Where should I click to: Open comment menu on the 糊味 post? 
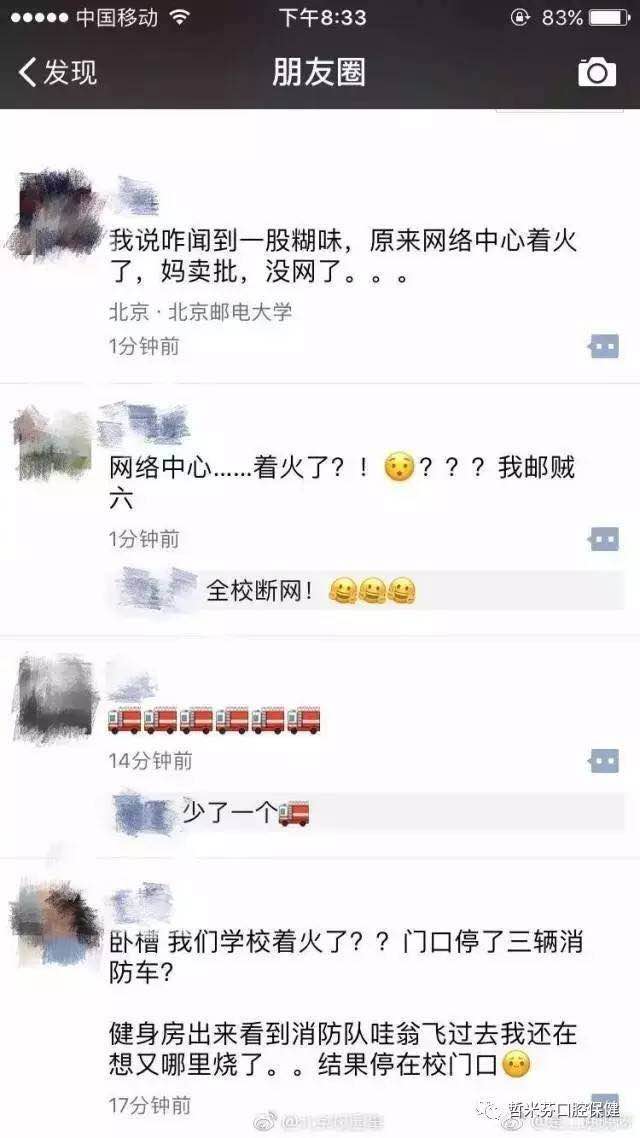[604, 346]
